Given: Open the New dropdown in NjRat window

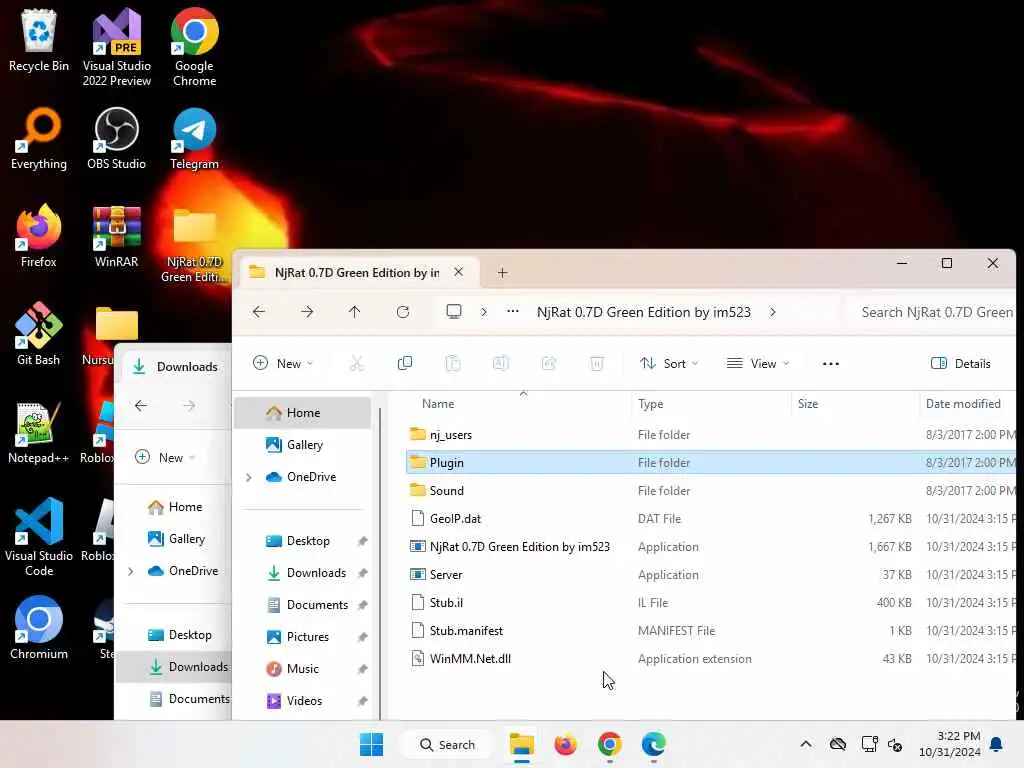Looking at the screenshot, I should [x=283, y=363].
